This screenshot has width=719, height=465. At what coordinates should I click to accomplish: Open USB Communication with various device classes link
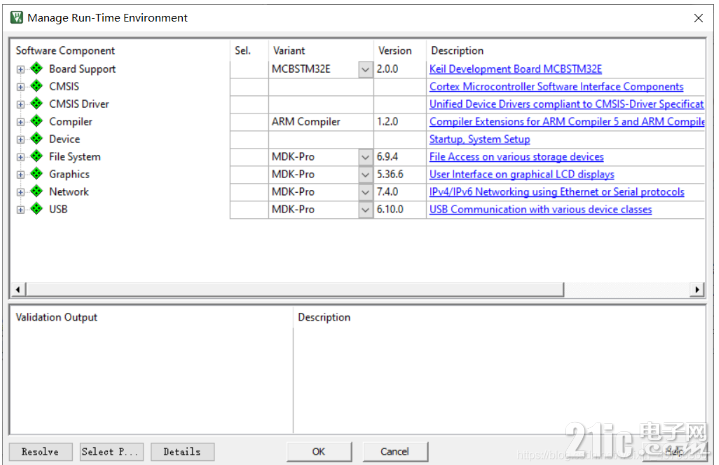[541, 210]
